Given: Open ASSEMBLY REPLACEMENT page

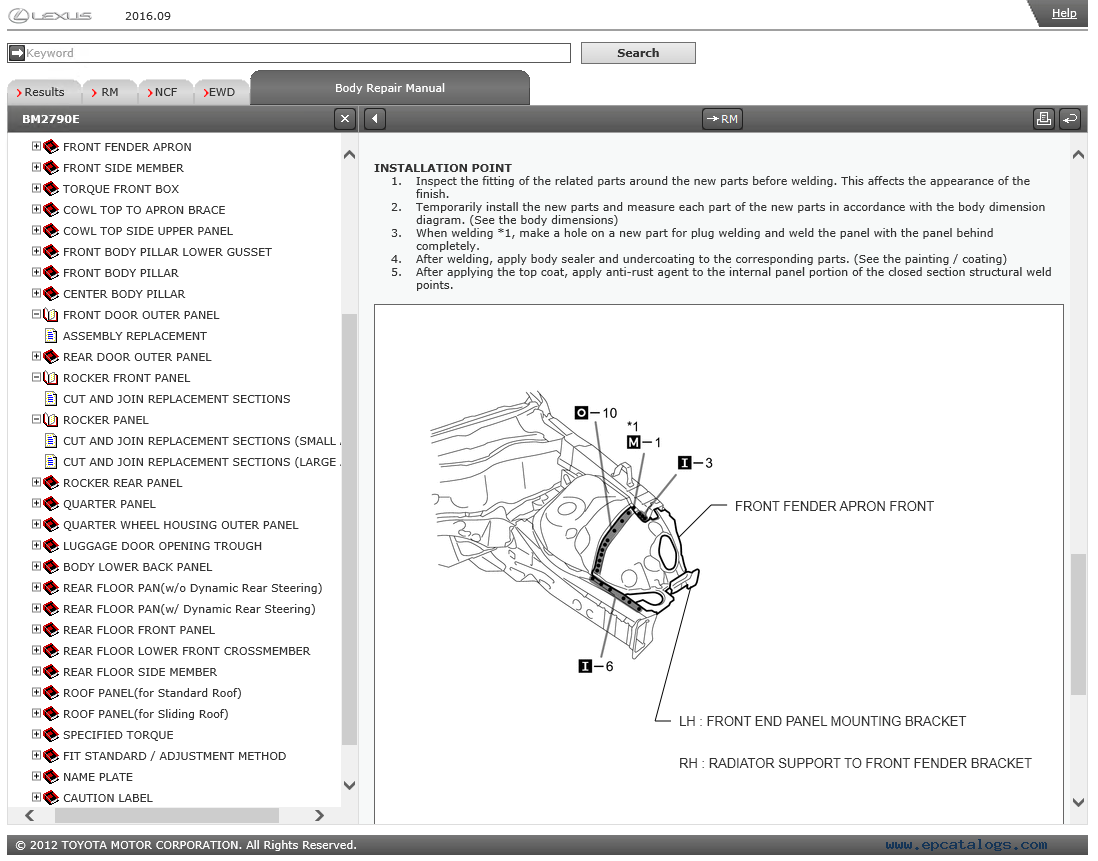Looking at the screenshot, I should click(134, 336).
